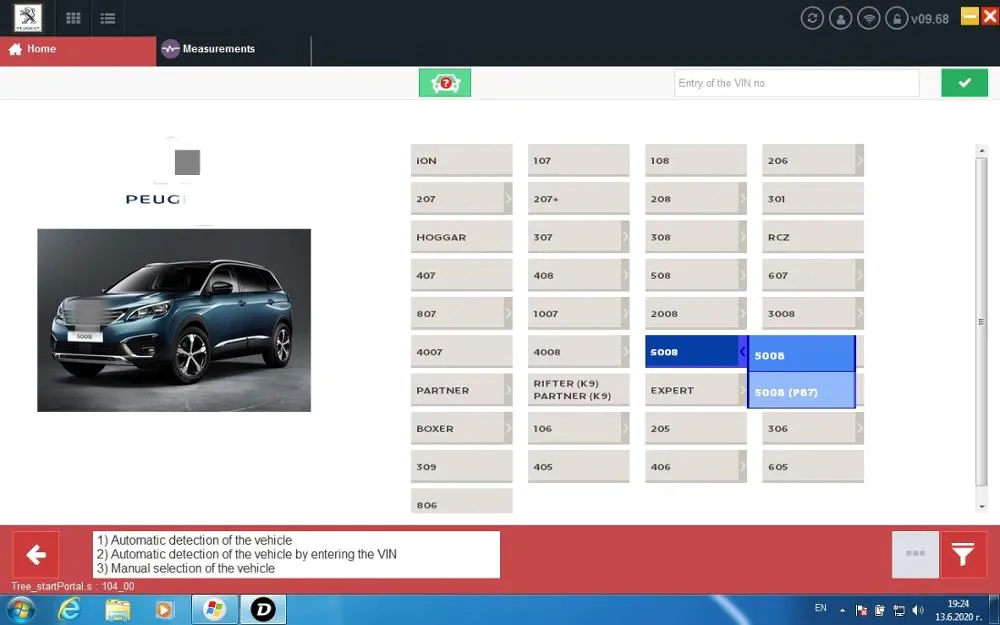Screen dimensions: 1000x625
Task: Click the Wi-Fi connection icon
Action: click(868, 17)
